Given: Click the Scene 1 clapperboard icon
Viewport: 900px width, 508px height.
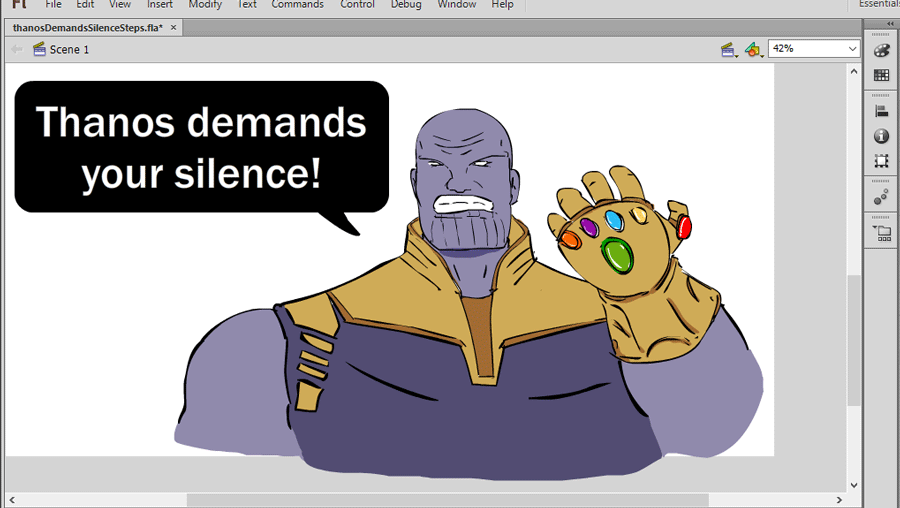Looking at the screenshot, I should [x=39, y=49].
